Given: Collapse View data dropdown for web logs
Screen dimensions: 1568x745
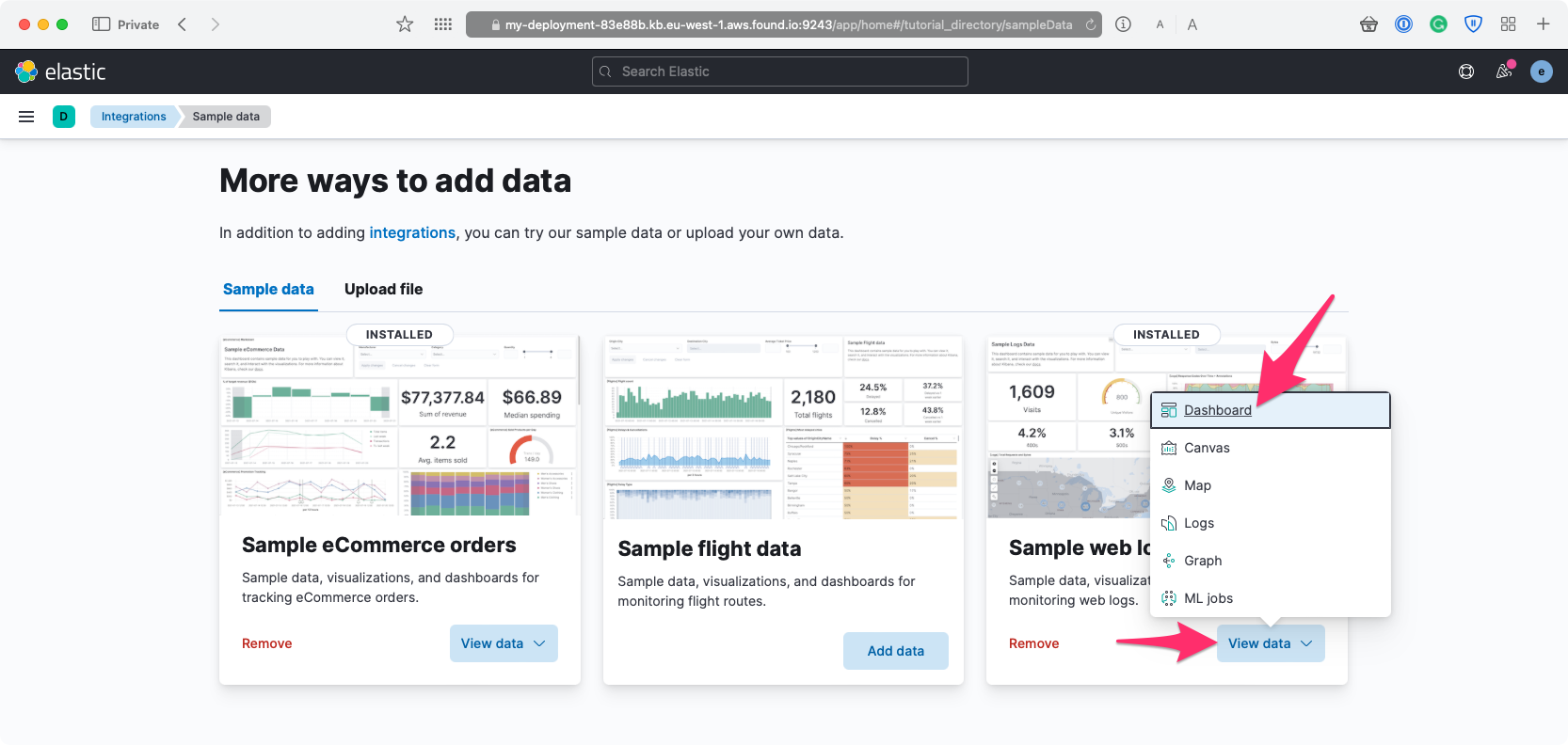Looking at the screenshot, I should click(1270, 643).
